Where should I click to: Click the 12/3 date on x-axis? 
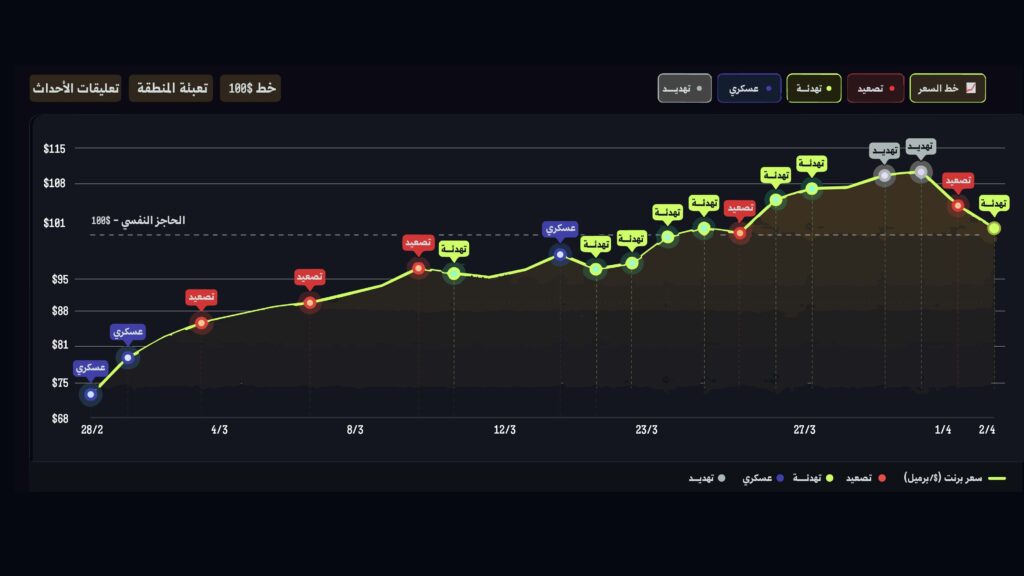coord(504,430)
